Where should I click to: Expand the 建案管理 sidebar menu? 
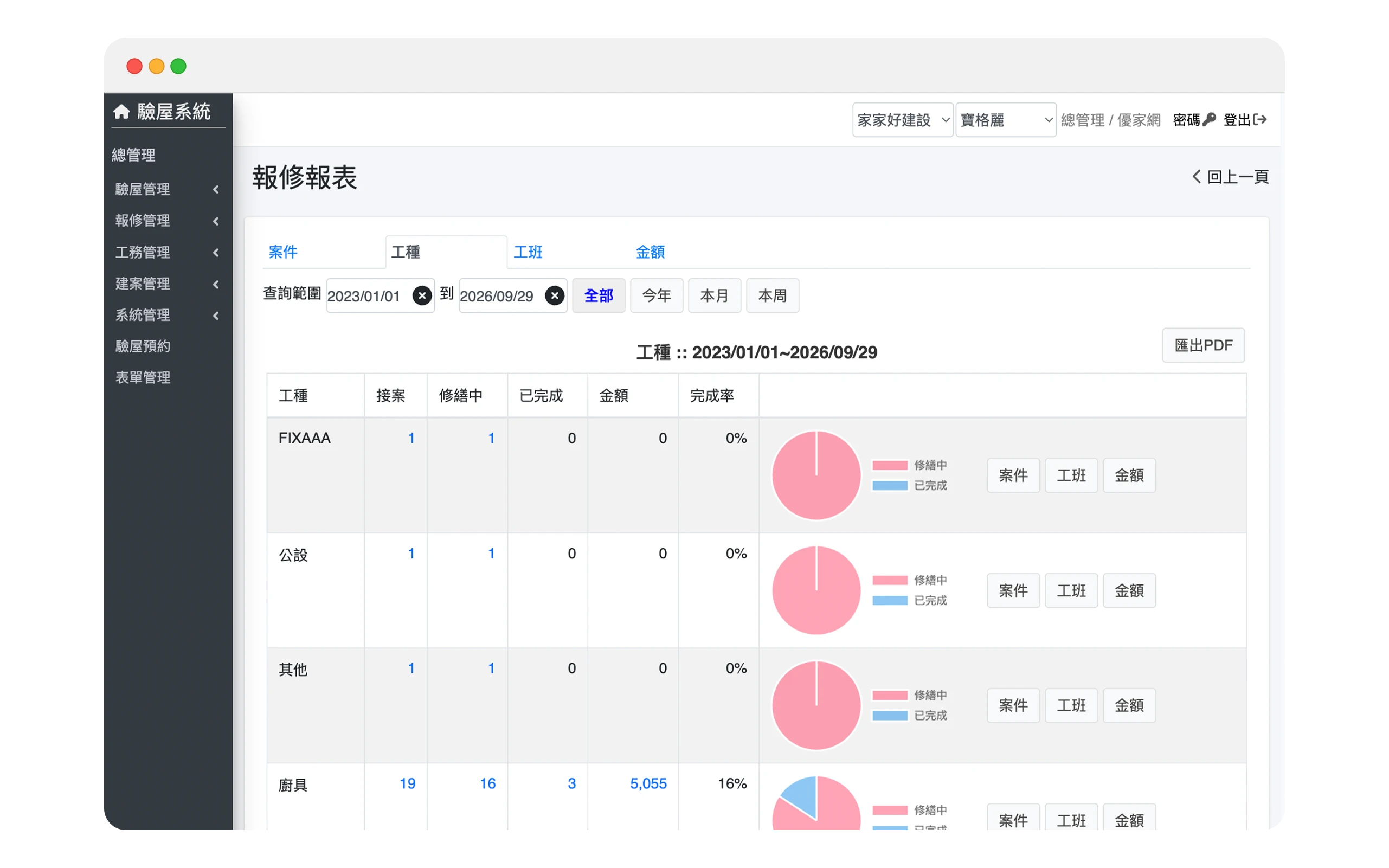coord(167,284)
